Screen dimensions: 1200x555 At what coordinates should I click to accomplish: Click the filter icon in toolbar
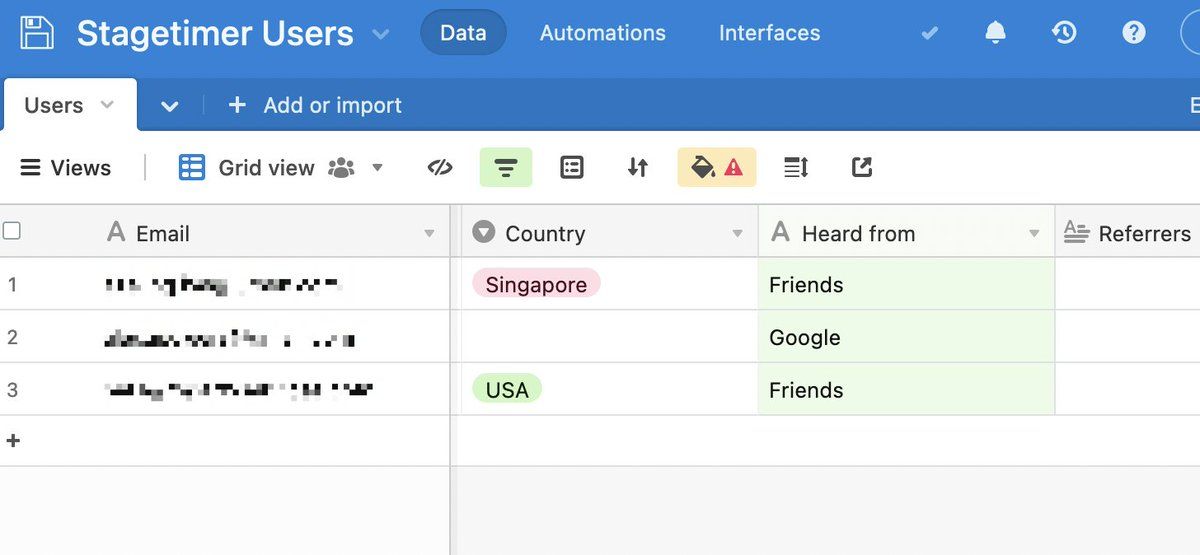pos(506,168)
